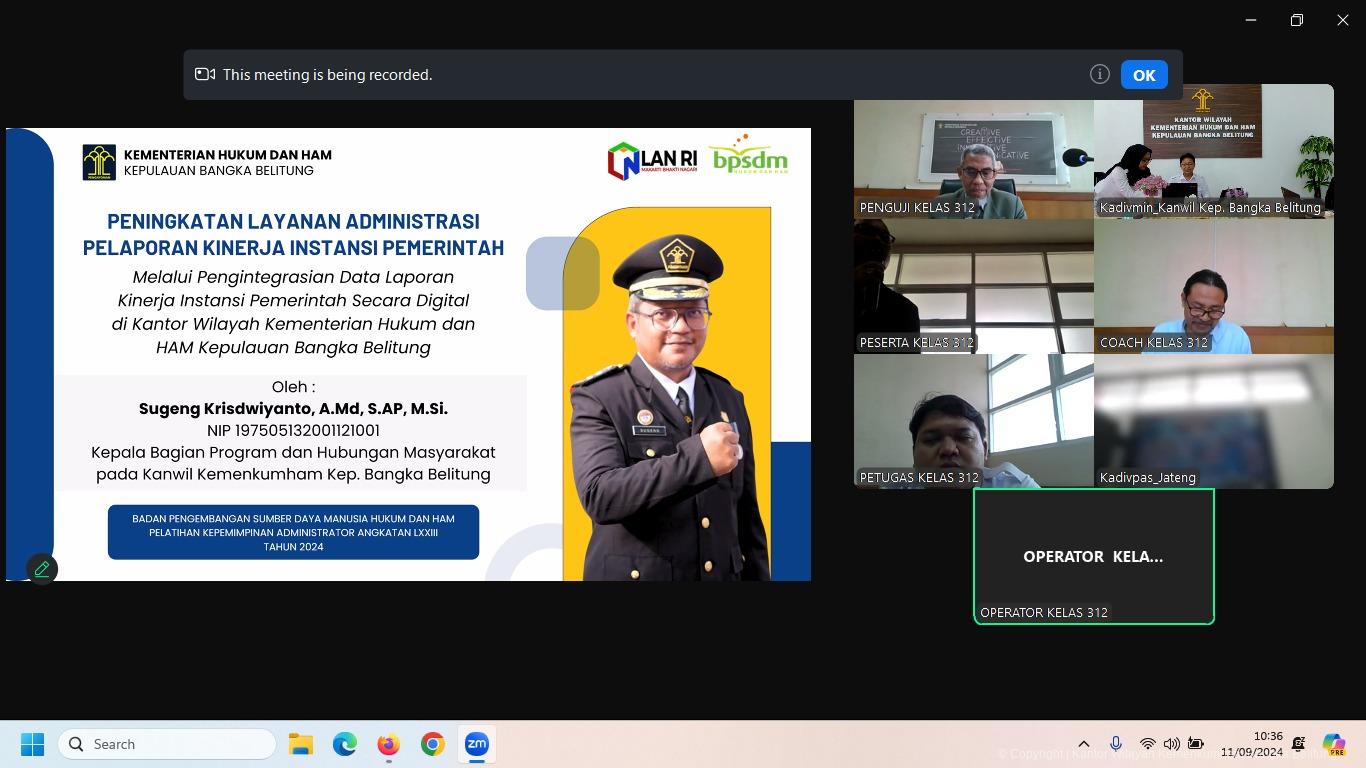The height and width of the screenshot is (768, 1366).
Task: Launch Microsoft Edge from the taskbar
Action: pyautogui.click(x=345, y=744)
